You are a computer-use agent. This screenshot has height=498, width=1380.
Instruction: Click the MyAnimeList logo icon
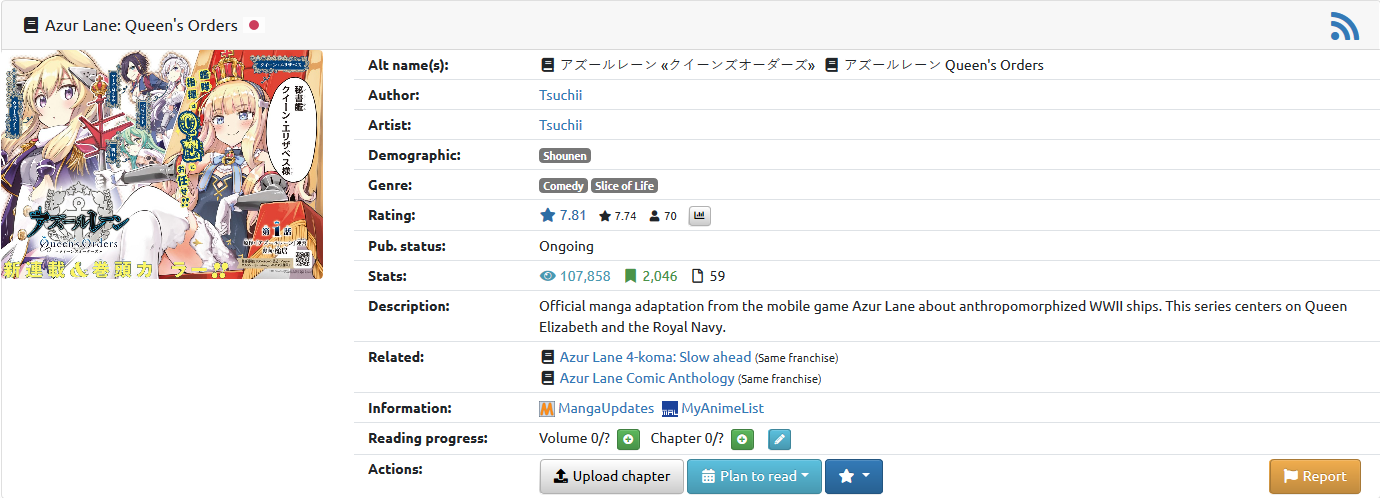point(670,409)
